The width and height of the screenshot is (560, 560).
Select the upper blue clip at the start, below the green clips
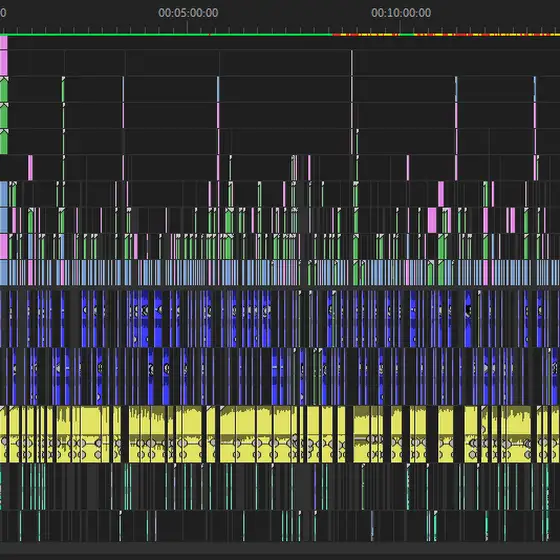pyautogui.click(x=4, y=194)
